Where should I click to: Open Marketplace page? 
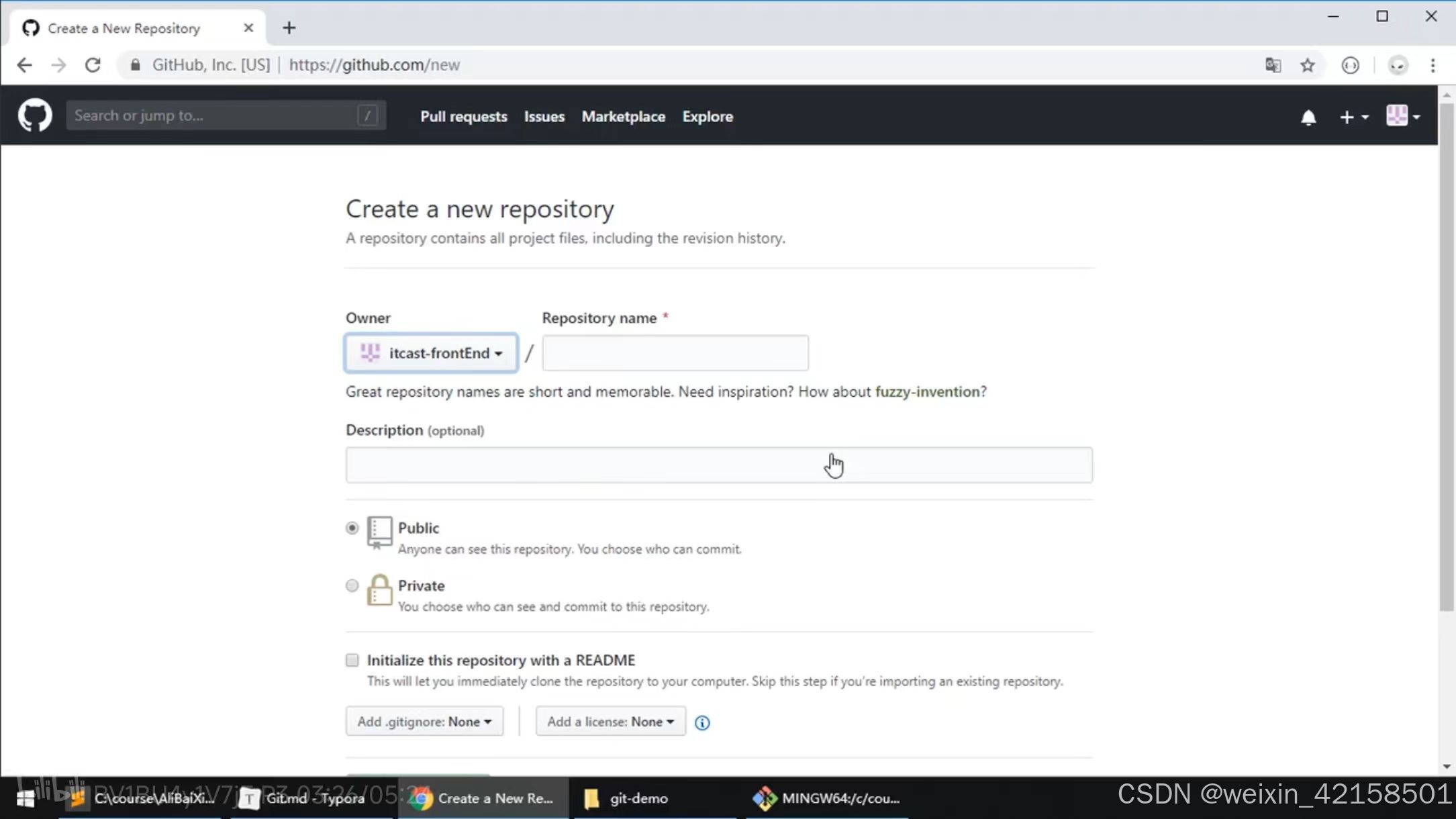pyautogui.click(x=624, y=117)
